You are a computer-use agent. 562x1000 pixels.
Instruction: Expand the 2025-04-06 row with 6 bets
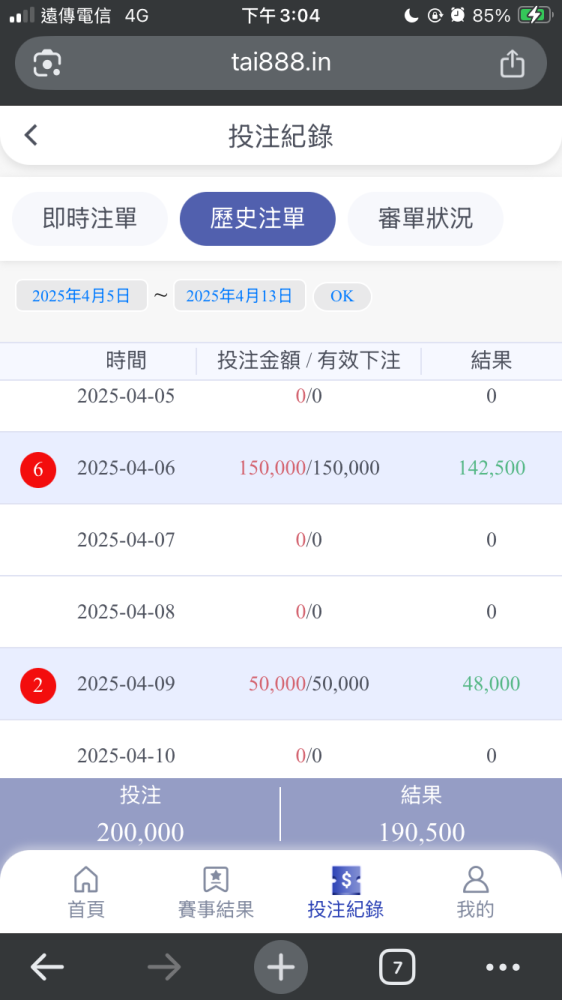[x=281, y=468]
